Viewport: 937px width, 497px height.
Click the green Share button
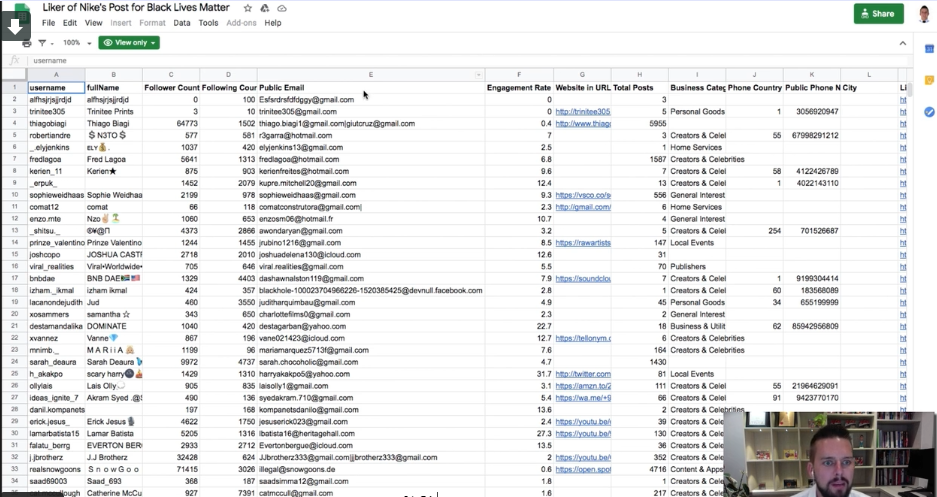pos(878,13)
